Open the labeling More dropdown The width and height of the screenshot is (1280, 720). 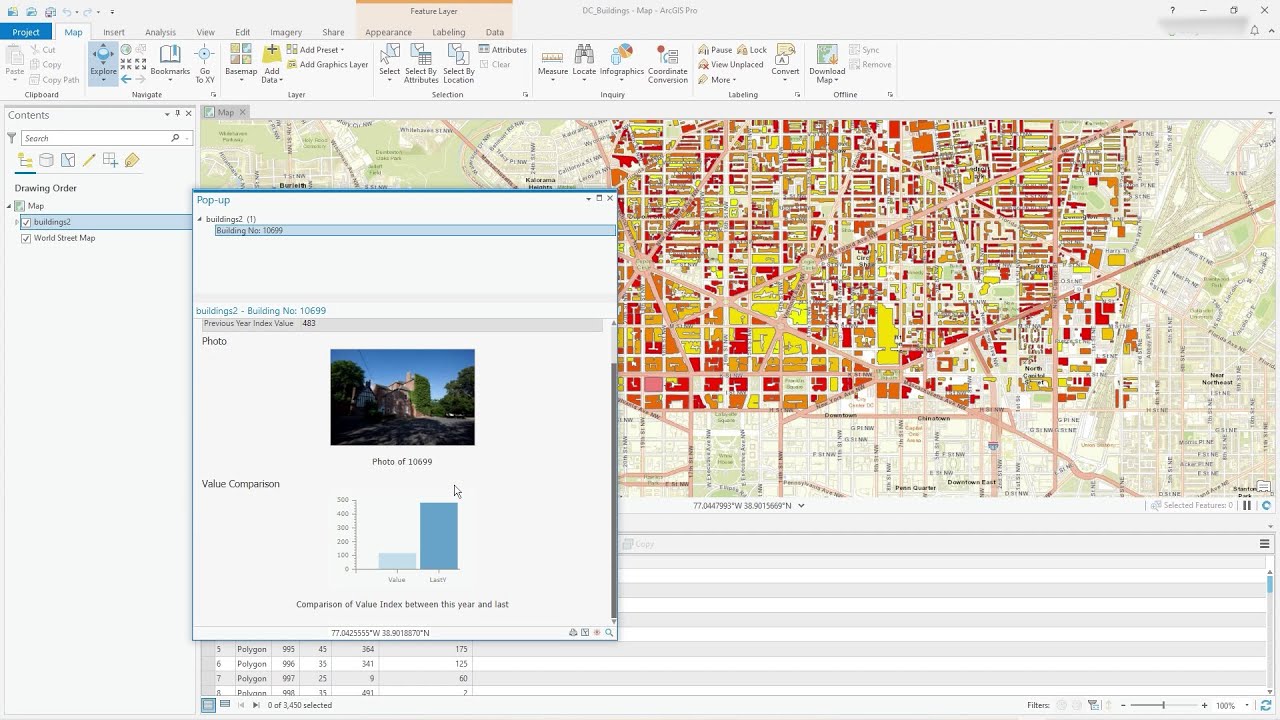pyautogui.click(x=718, y=80)
